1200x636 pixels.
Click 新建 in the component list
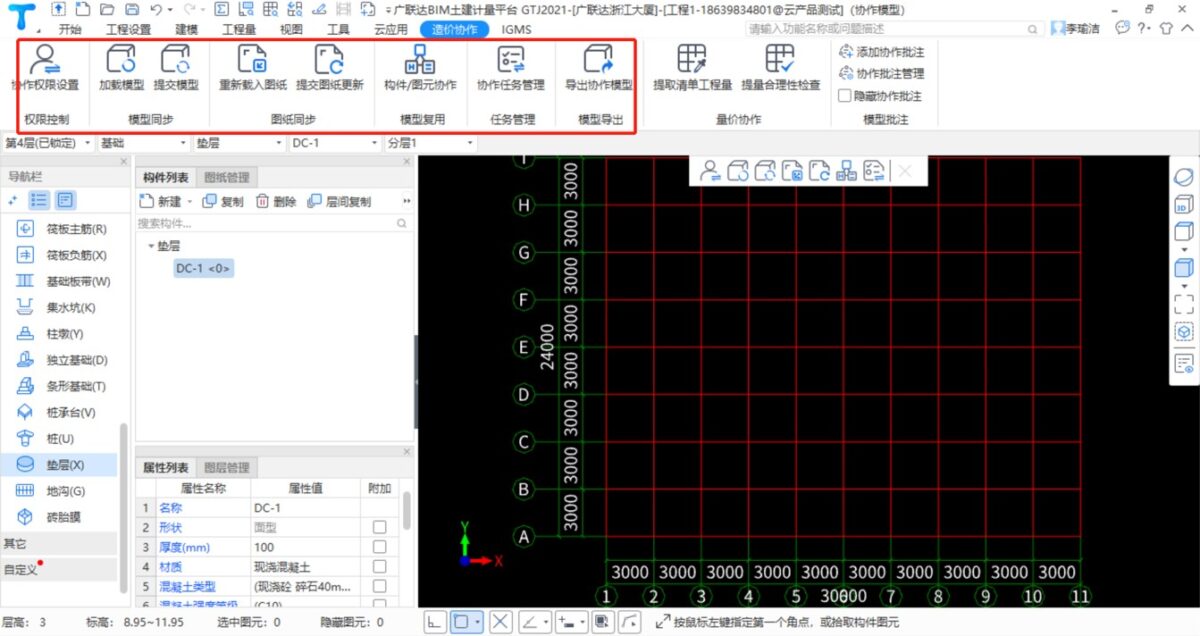pyautogui.click(x=167, y=201)
